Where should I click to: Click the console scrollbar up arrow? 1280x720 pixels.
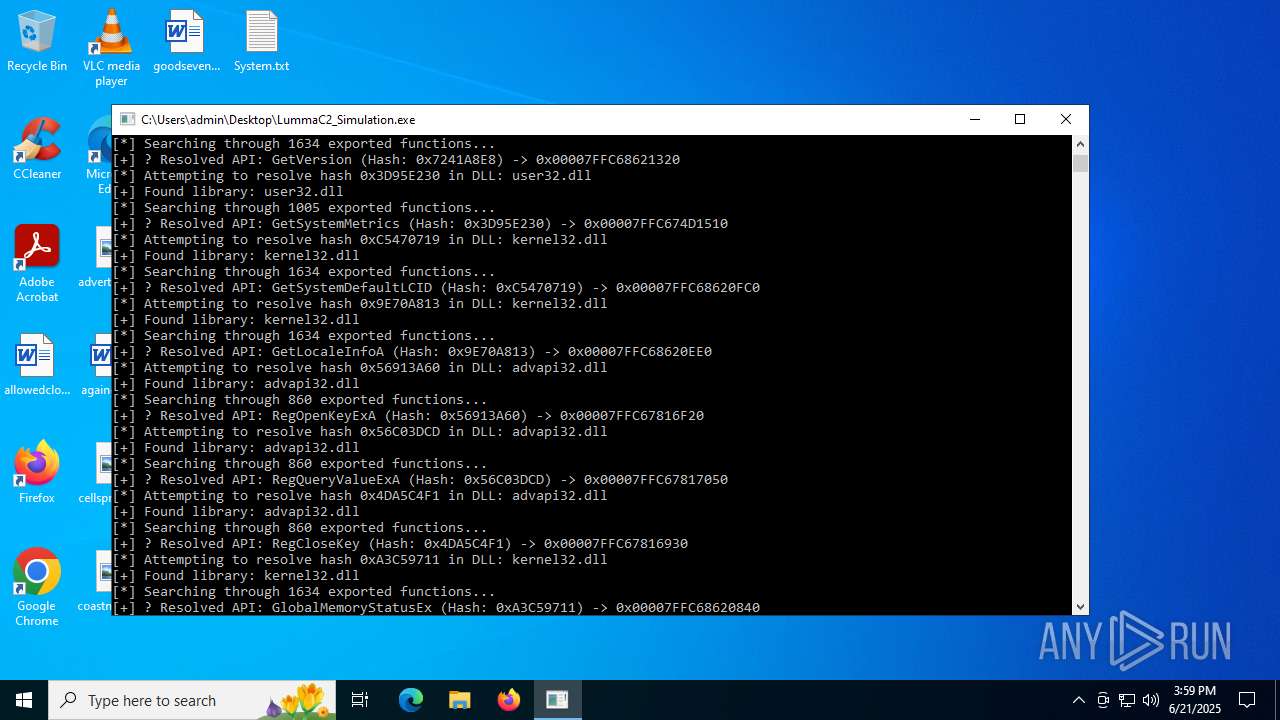point(1080,143)
